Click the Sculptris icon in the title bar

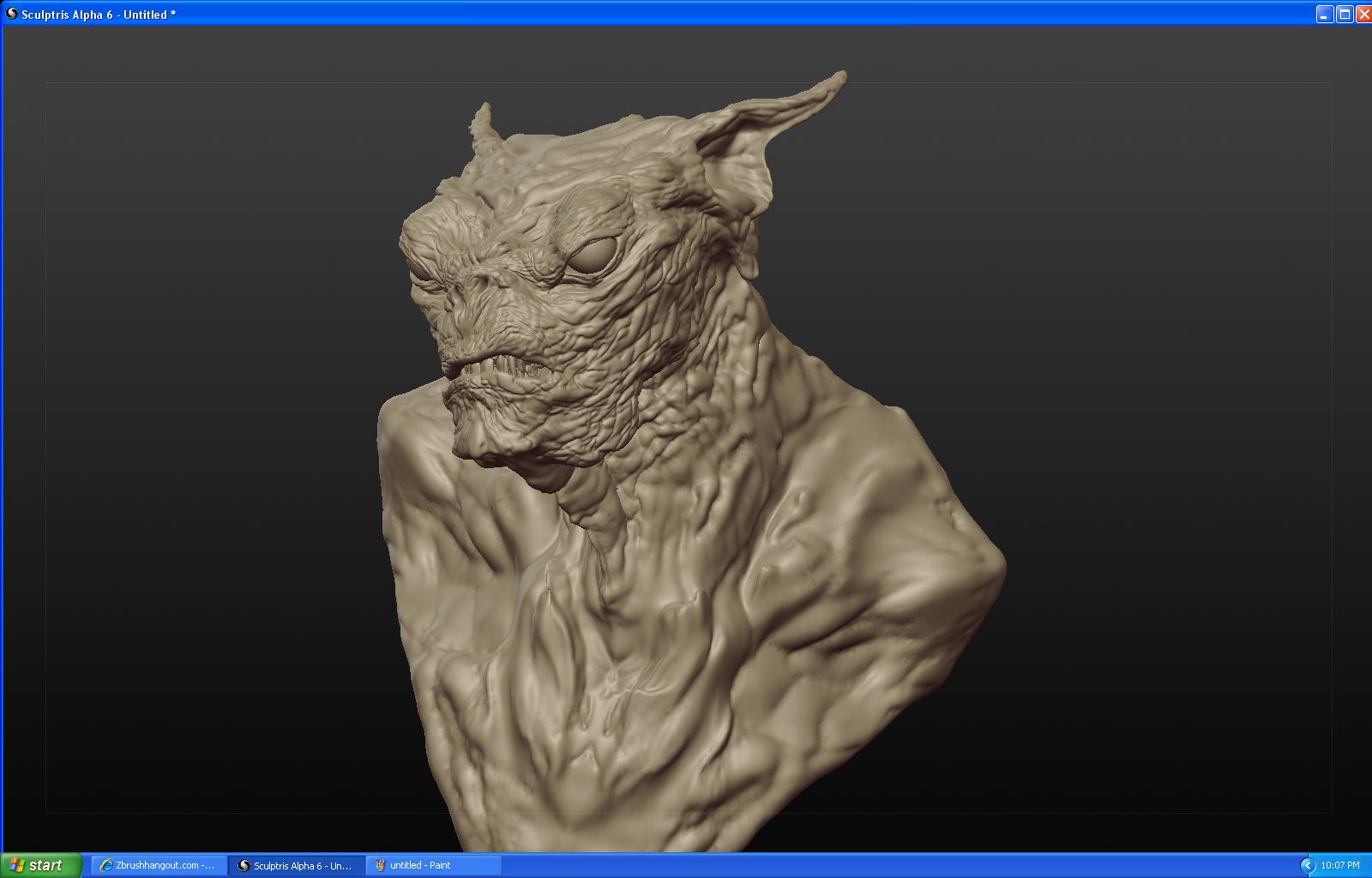(x=12, y=14)
